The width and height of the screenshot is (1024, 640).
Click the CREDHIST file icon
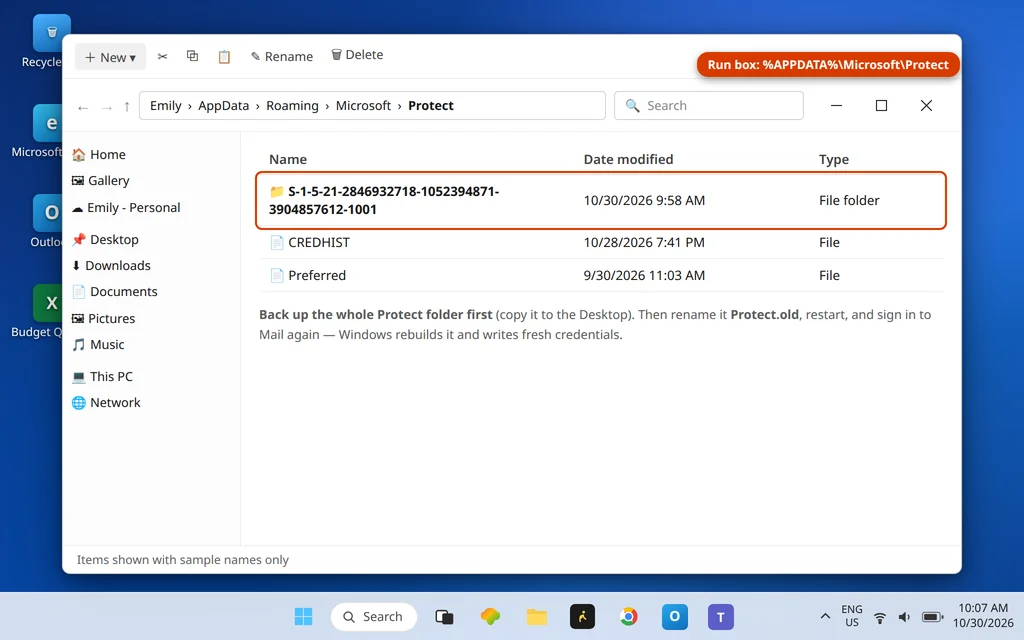point(277,242)
